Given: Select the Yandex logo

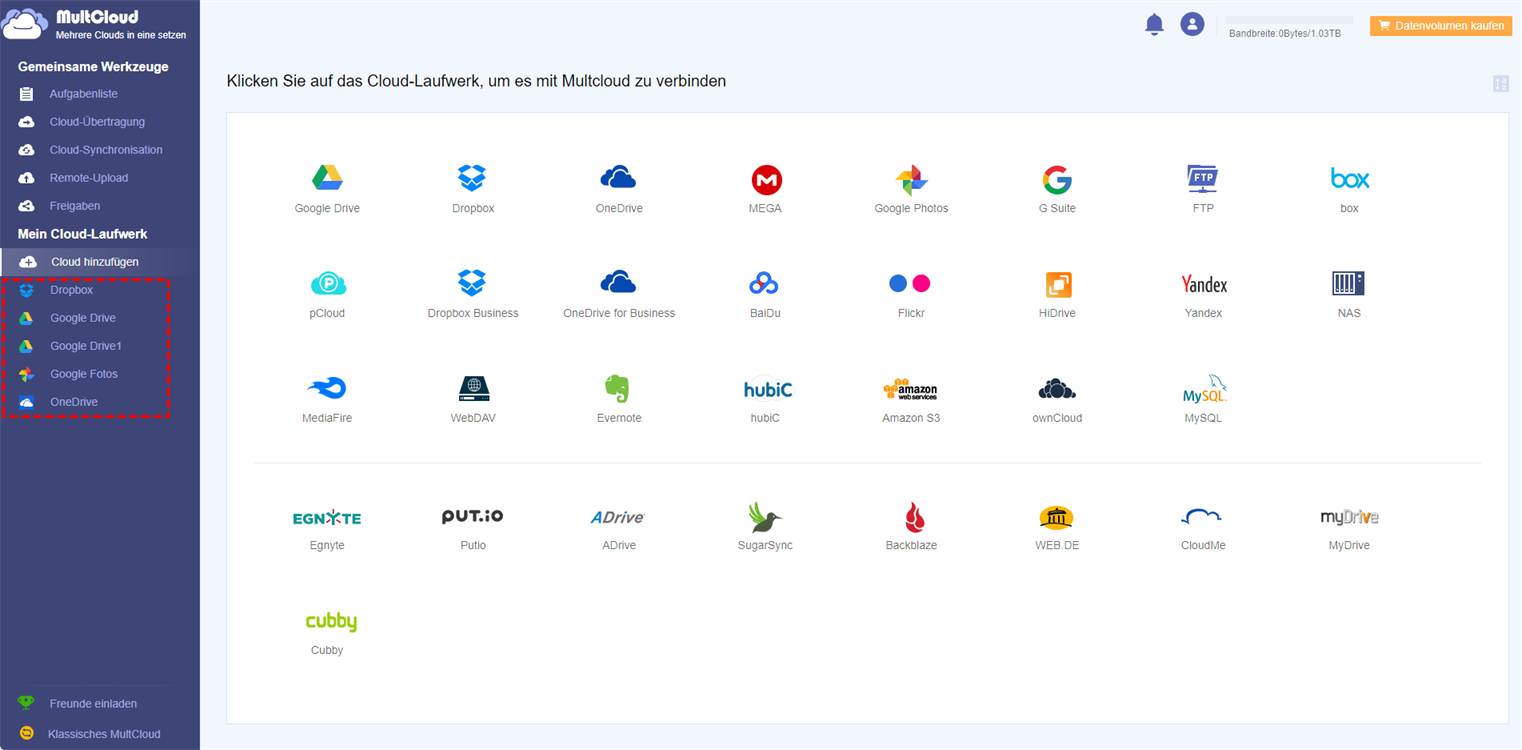Looking at the screenshot, I should (1204, 284).
